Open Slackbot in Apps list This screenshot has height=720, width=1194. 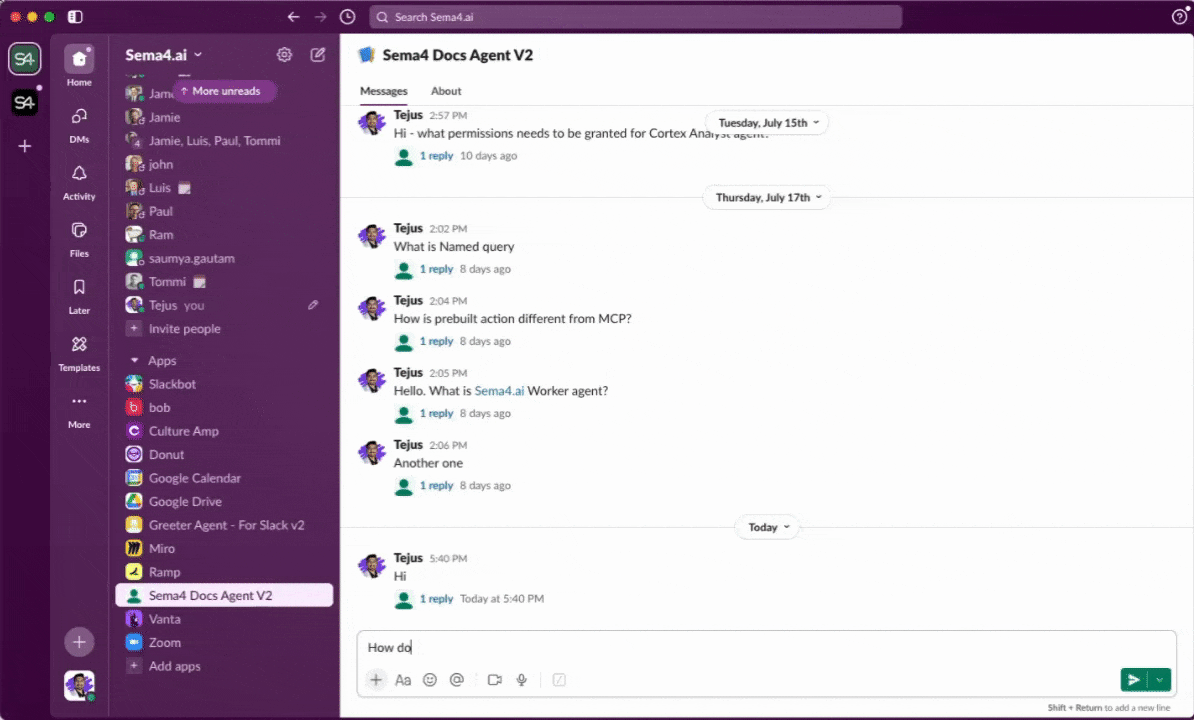click(x=224, y=384)
